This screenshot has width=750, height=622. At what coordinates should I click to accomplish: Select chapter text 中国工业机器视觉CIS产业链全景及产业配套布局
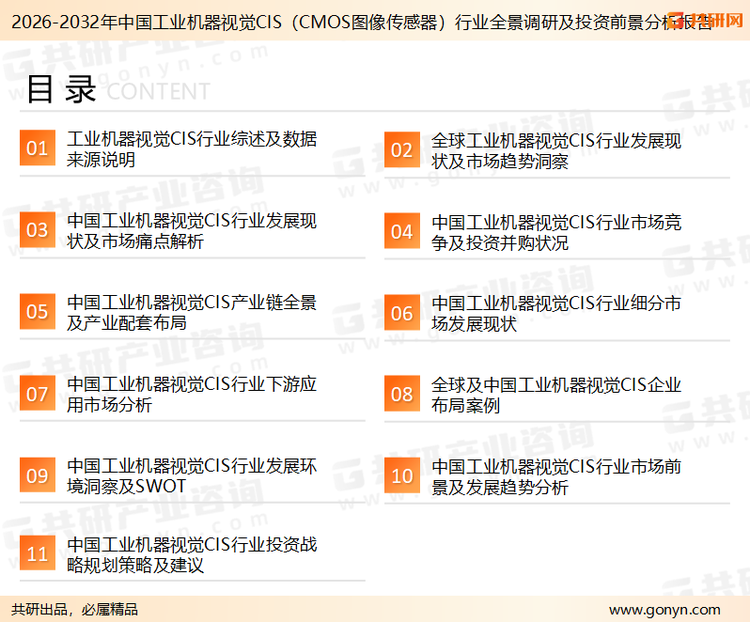(x=192, y=312)
